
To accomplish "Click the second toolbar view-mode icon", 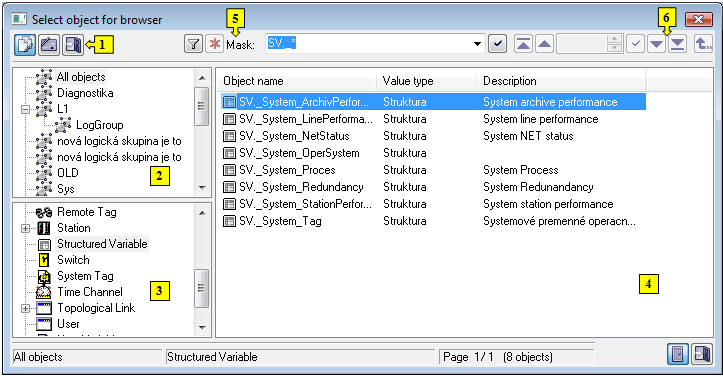I will tap(49, 45).
